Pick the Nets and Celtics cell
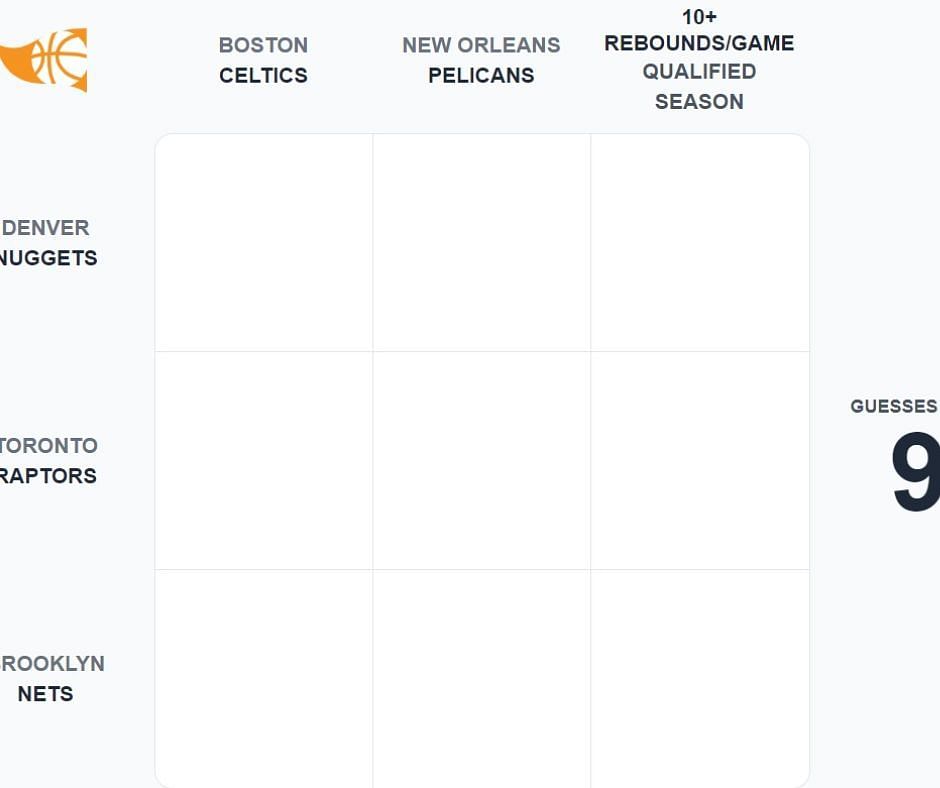The image size is (940, 788). click(264, 678)
